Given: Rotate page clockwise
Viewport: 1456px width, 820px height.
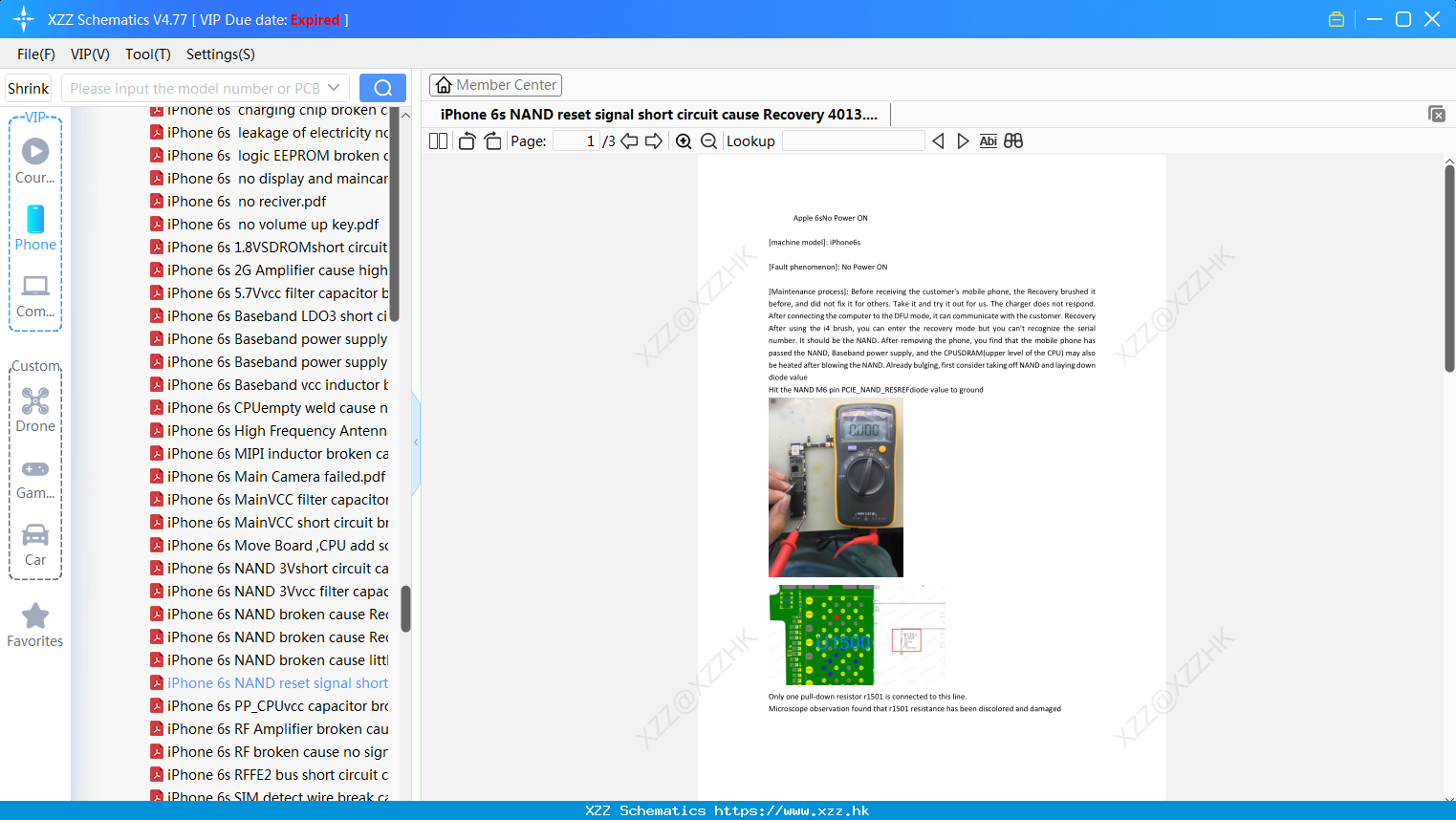Looking at the screenshot, I should [x=492, y=141].
